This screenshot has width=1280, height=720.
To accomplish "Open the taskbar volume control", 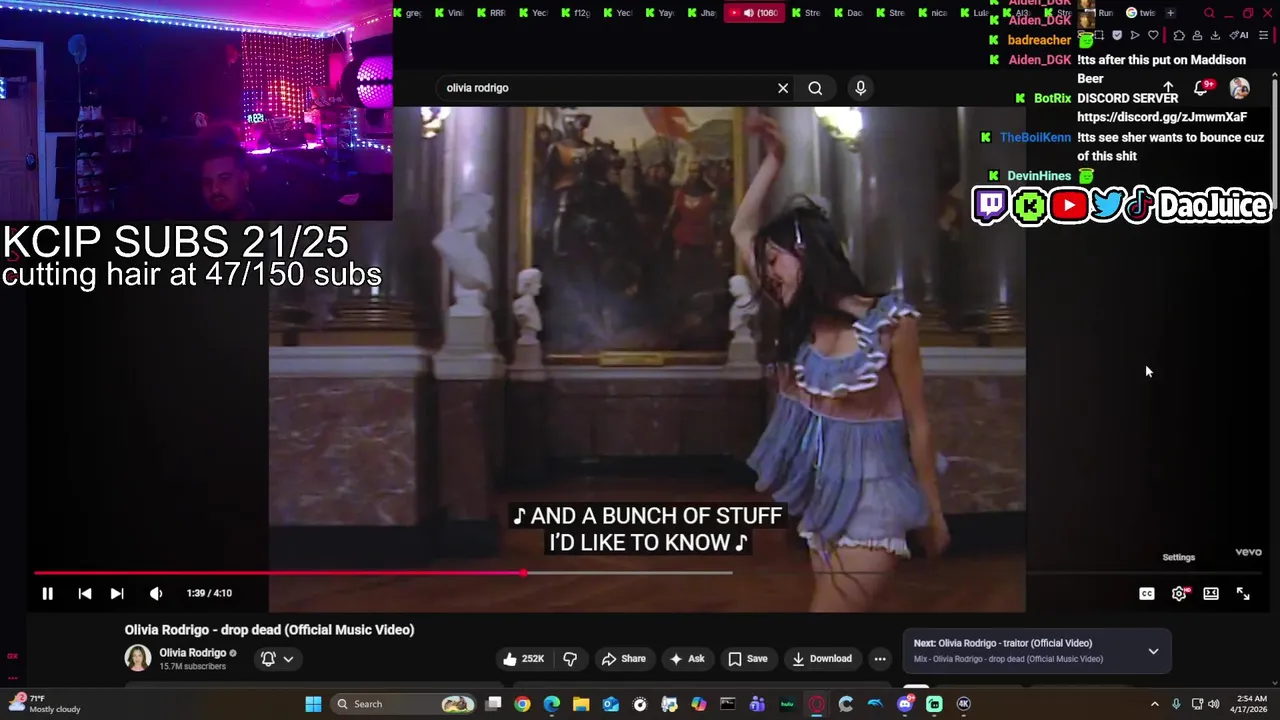I will pos(1213,704).
